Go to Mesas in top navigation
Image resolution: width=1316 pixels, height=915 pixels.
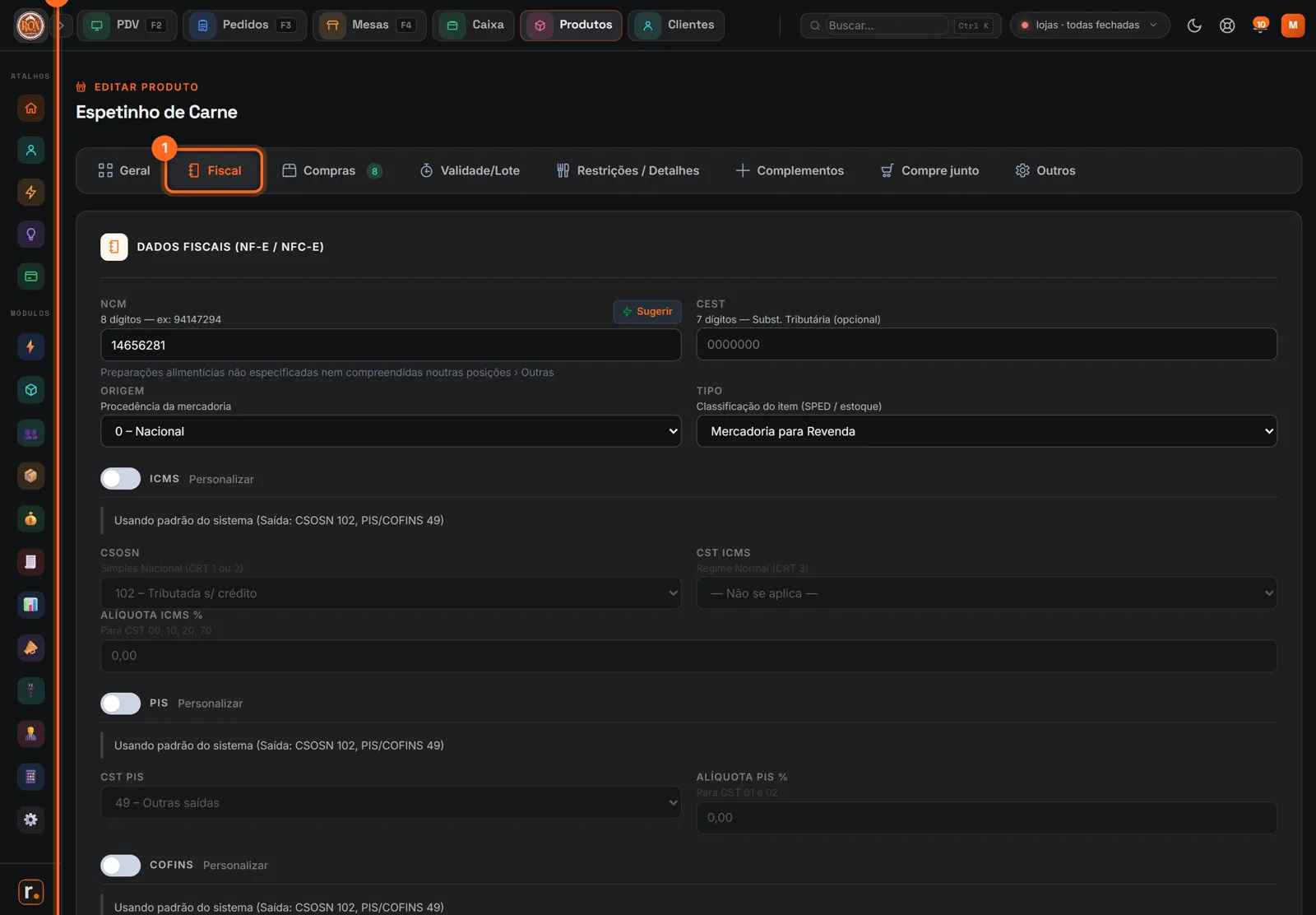(369, 26)
